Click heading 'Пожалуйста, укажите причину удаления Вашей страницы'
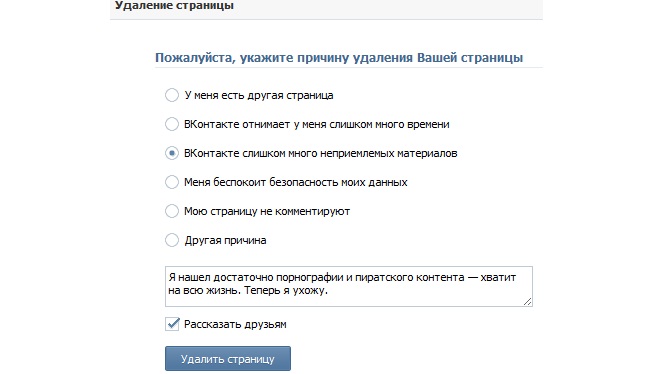The height and width of the screenshot is (374, 650). click(x=339, y=57)
